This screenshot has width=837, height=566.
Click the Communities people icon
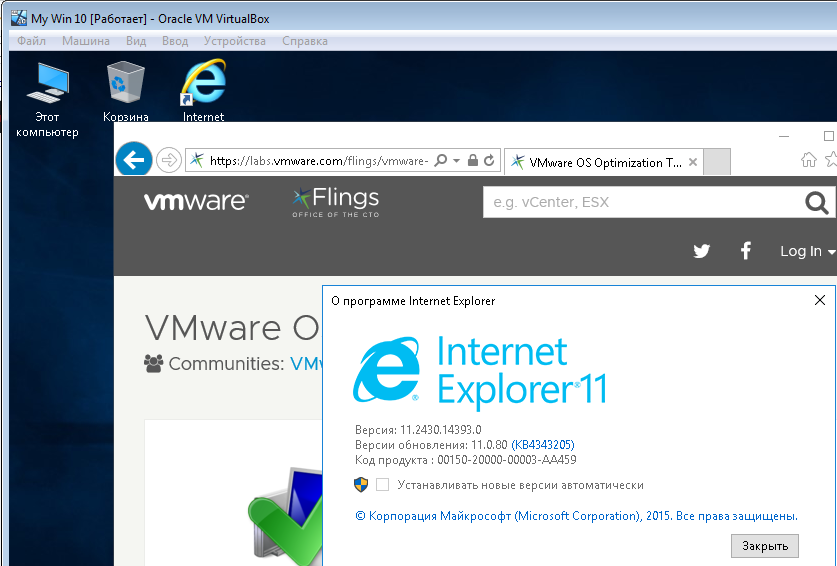click(x=154, y=364)
